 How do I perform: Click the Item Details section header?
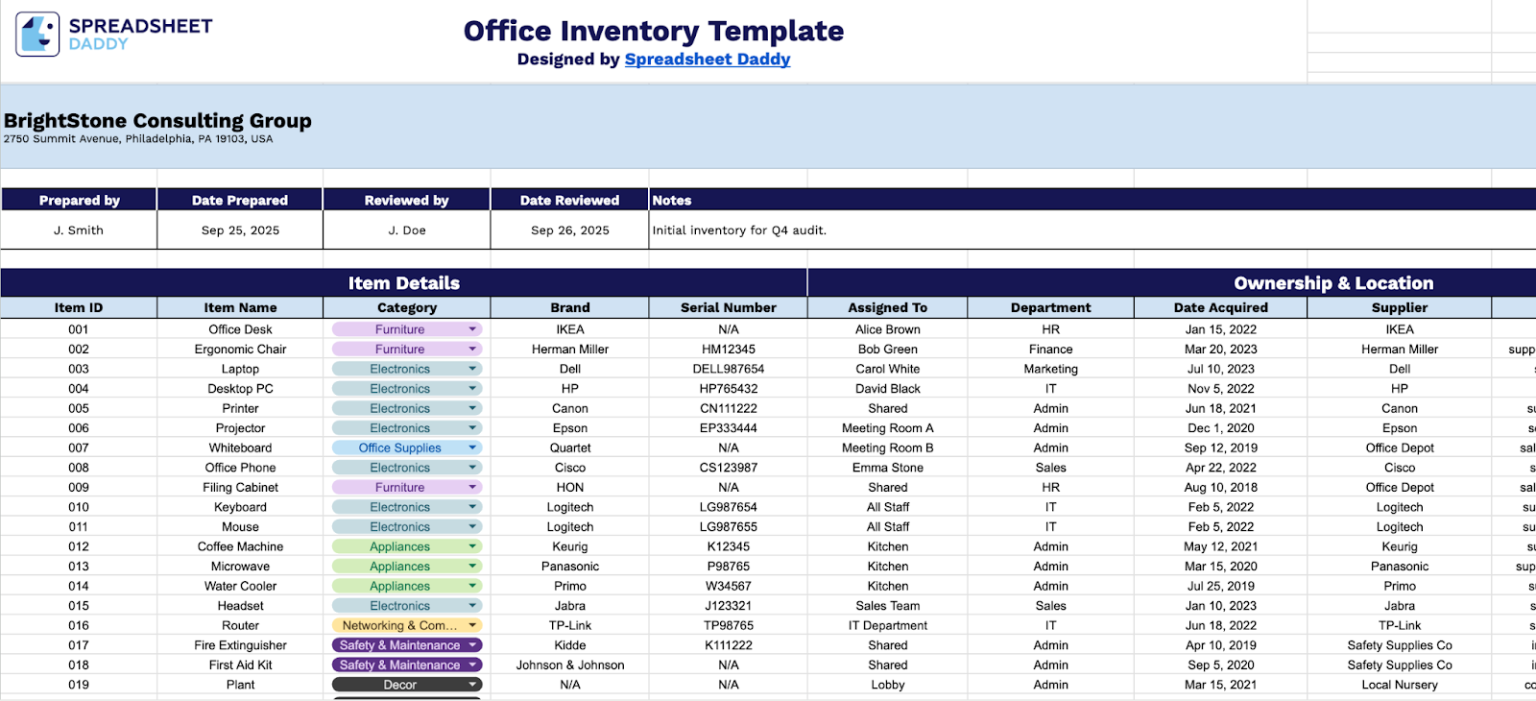point(404,283)
